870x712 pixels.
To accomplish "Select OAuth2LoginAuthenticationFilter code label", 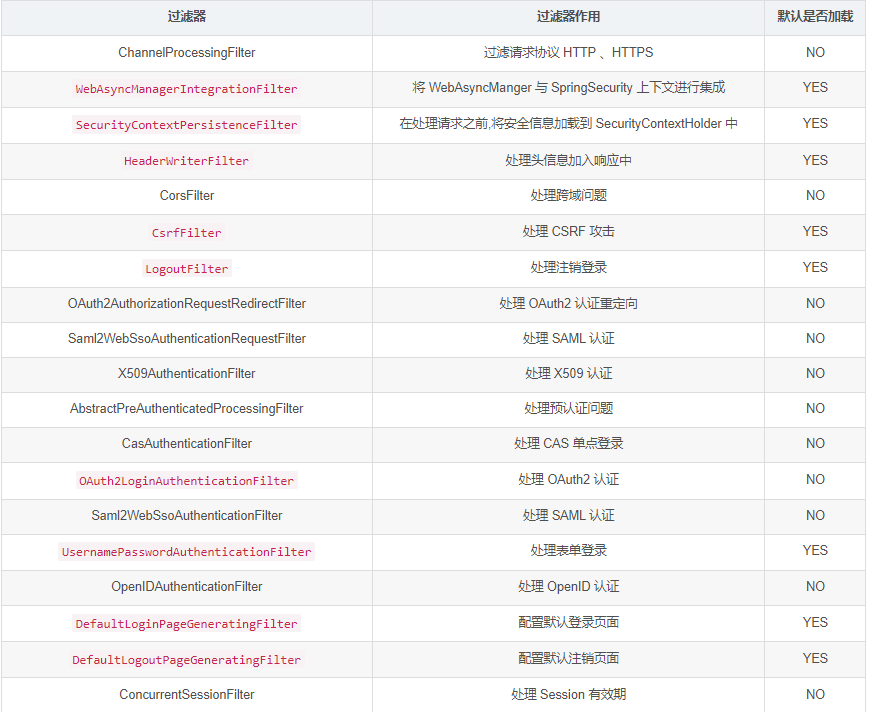I will click(186, 481).
